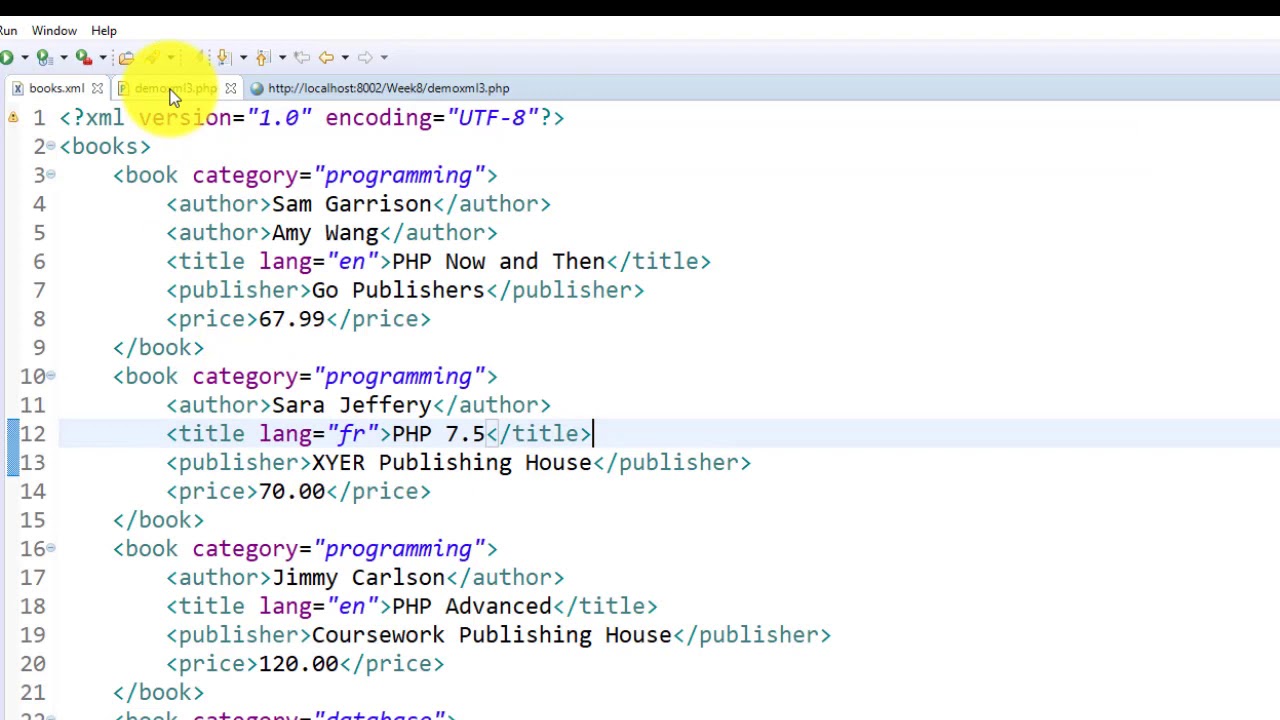Viewport: 1280px width, 720px height.
Task: Open the Next Annotation dropdown arrow
Action: tap(243, 57)
